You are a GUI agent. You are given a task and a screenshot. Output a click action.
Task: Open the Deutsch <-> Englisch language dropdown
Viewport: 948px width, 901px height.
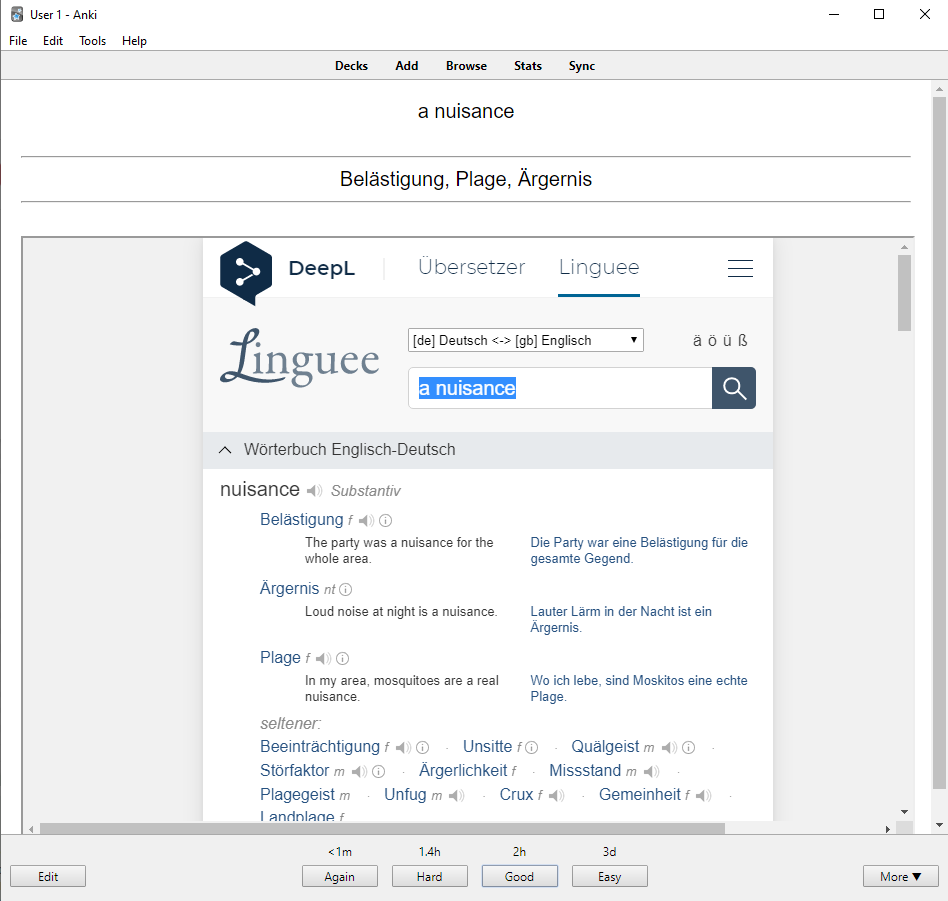click(x=525, y=340)
